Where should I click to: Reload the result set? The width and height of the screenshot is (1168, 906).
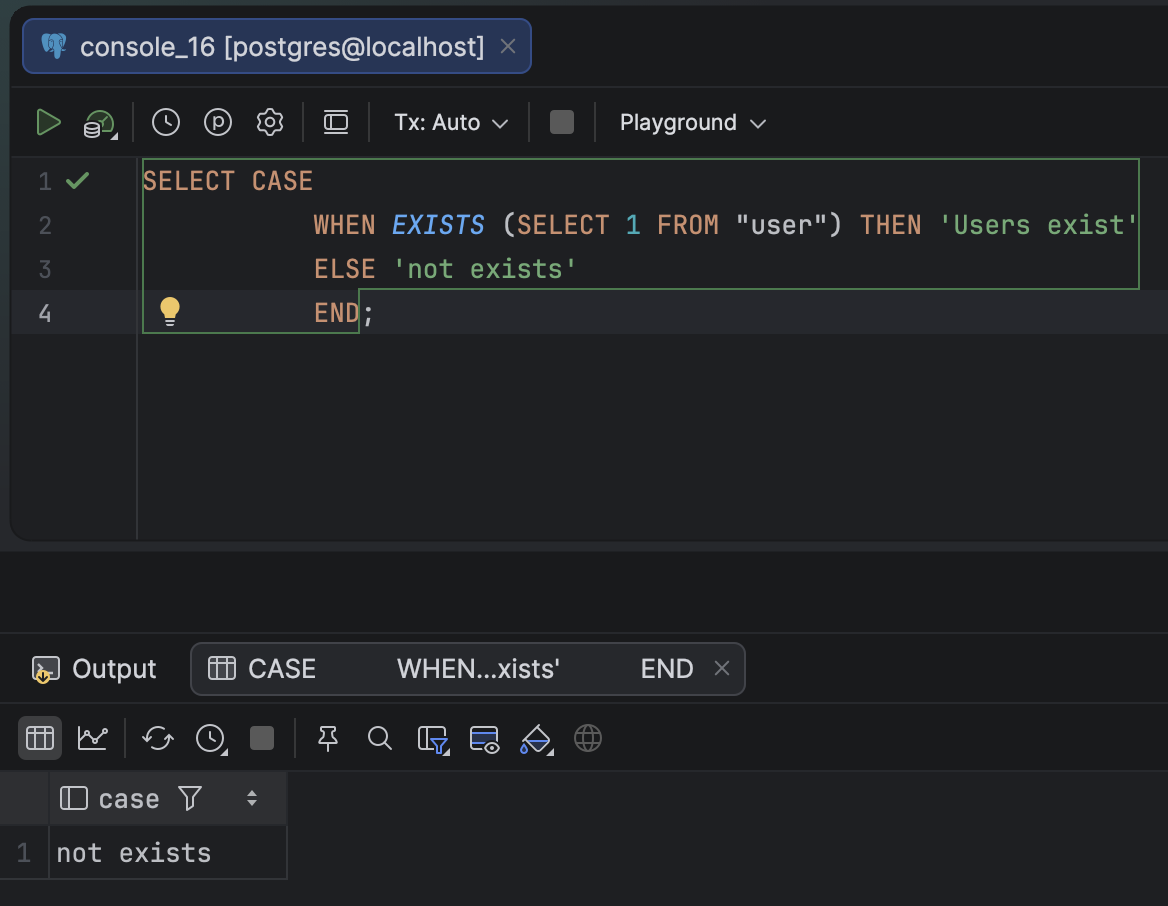tap(158, 738)
